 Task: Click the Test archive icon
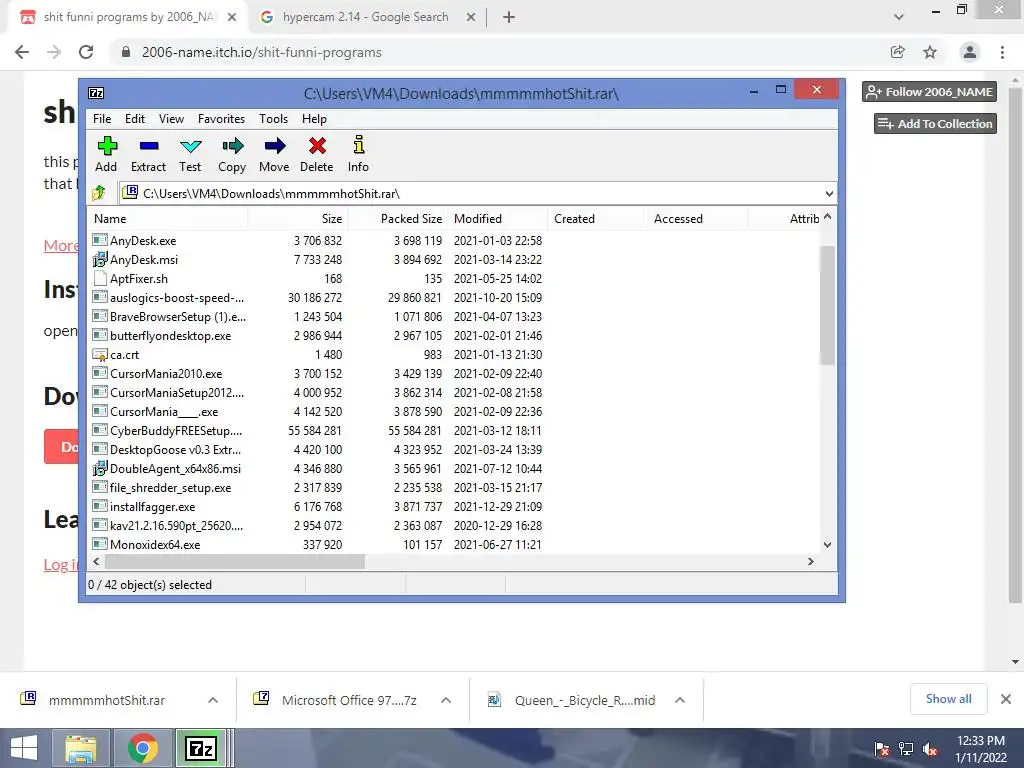coord(191,146)
